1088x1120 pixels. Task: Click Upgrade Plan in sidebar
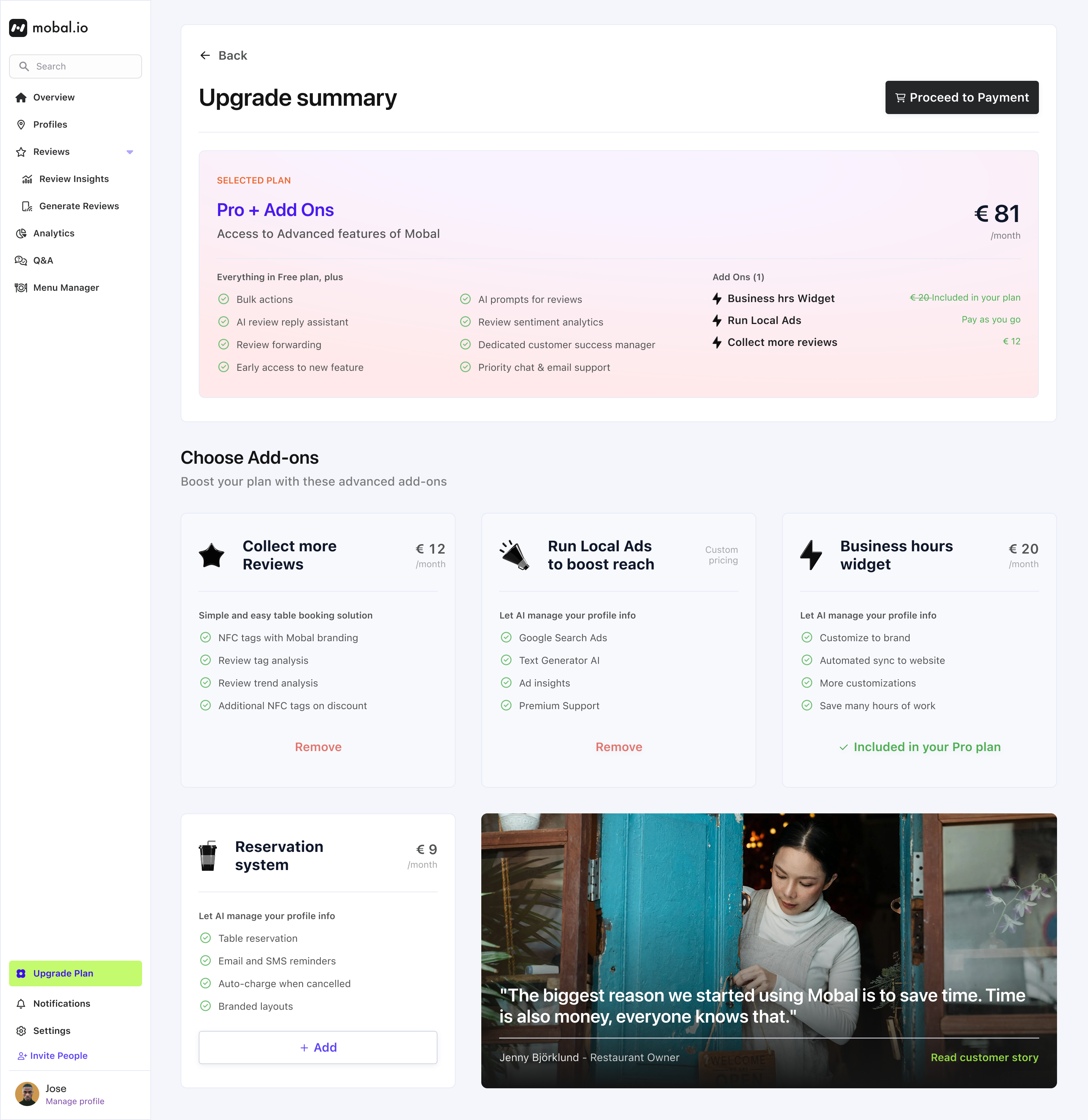(76, 973)
